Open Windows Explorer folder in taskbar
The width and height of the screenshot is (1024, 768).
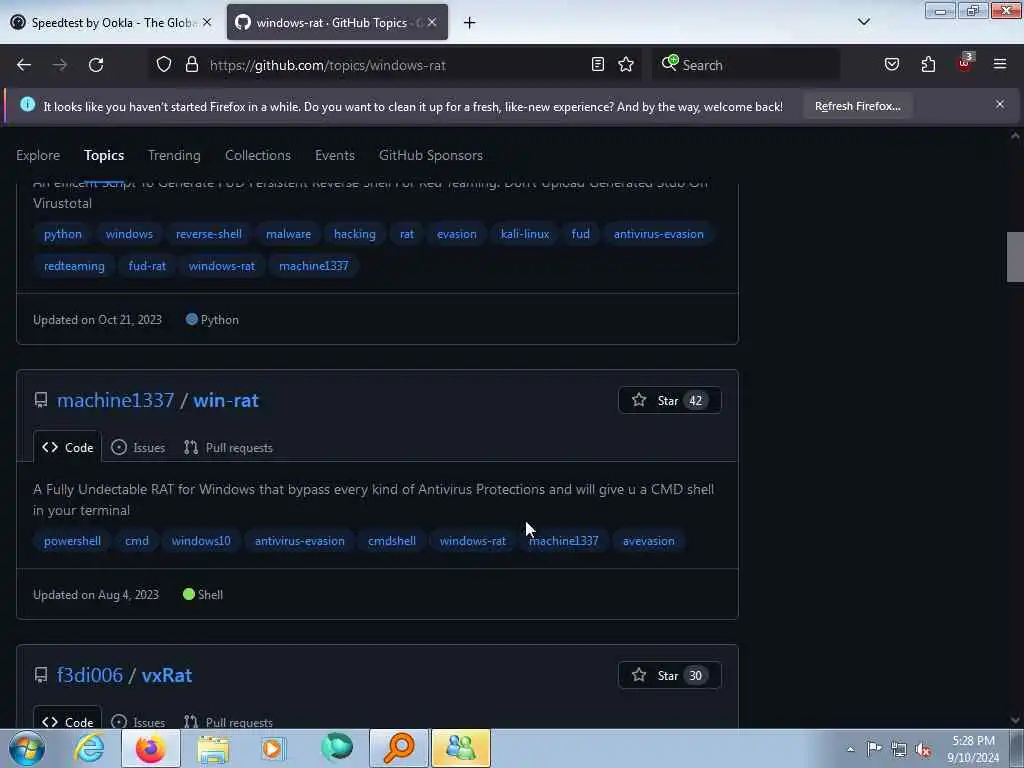(x=214, y=748)
